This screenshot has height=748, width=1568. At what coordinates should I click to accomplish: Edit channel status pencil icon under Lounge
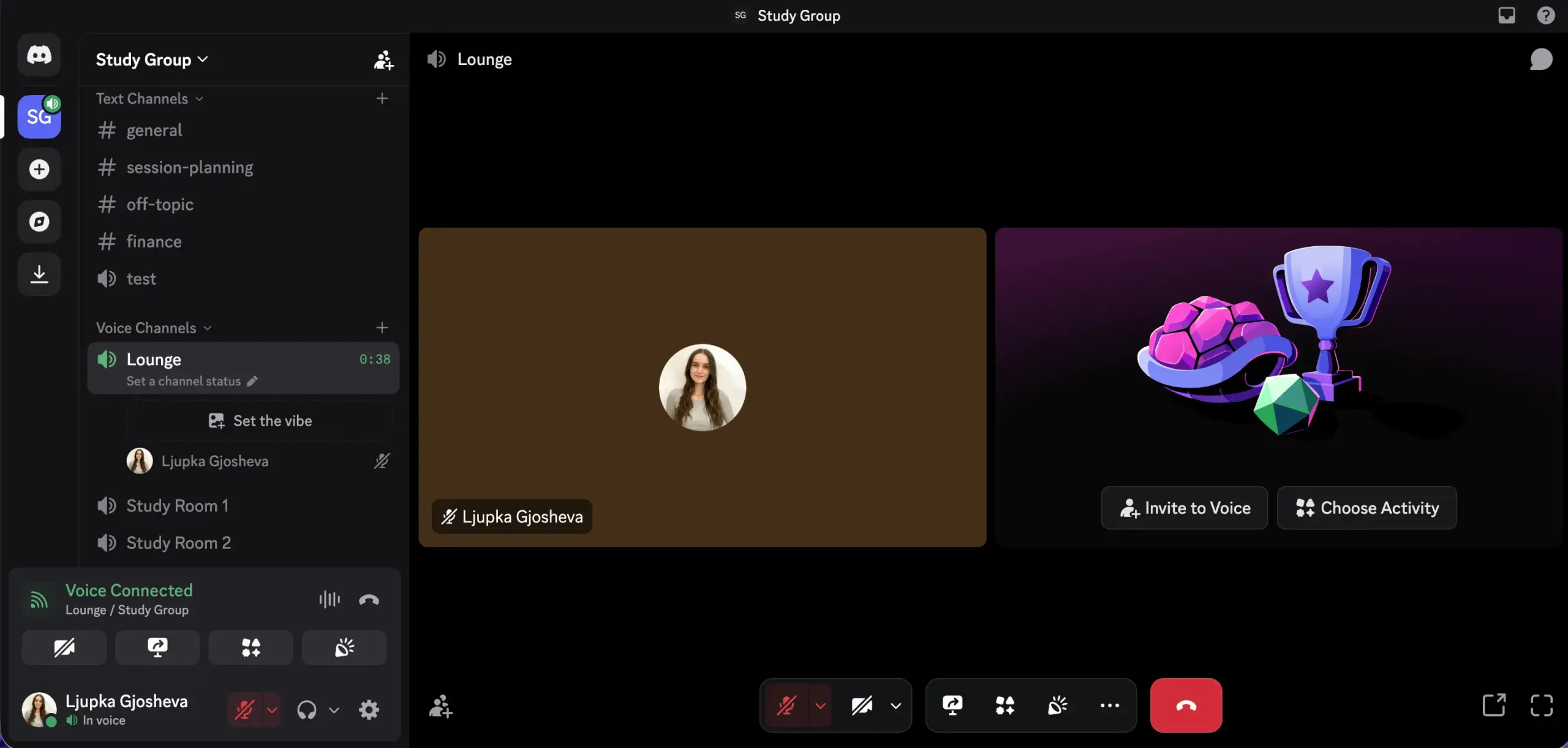(252, 381)
